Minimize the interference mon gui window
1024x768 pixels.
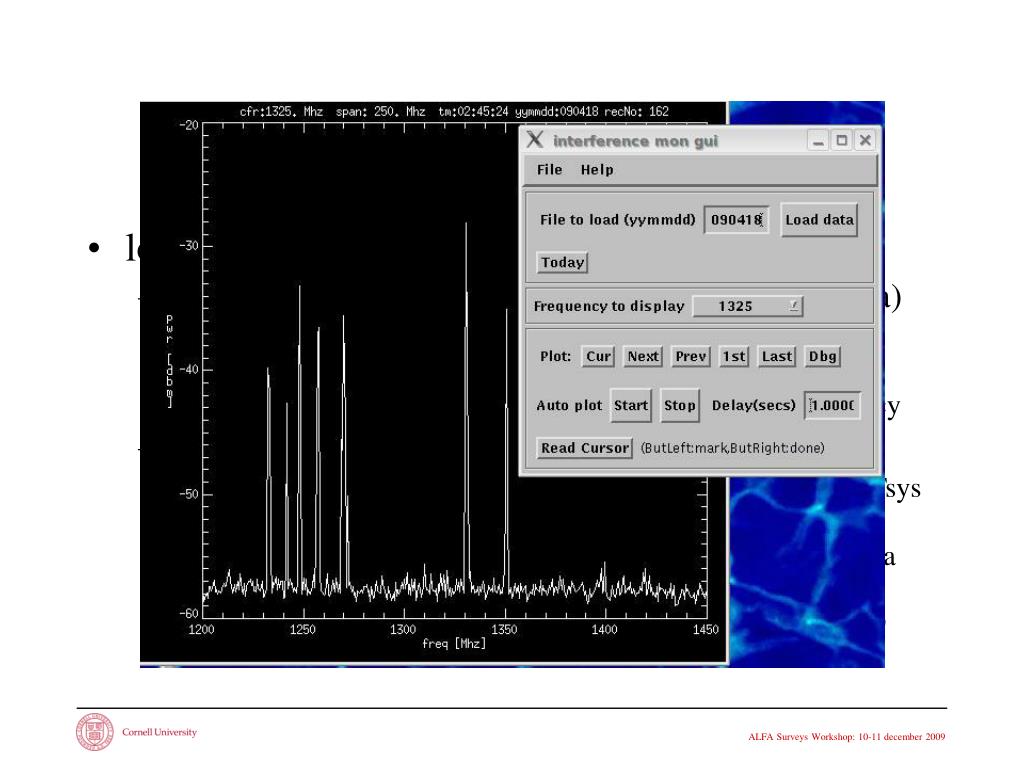(818, 140)
